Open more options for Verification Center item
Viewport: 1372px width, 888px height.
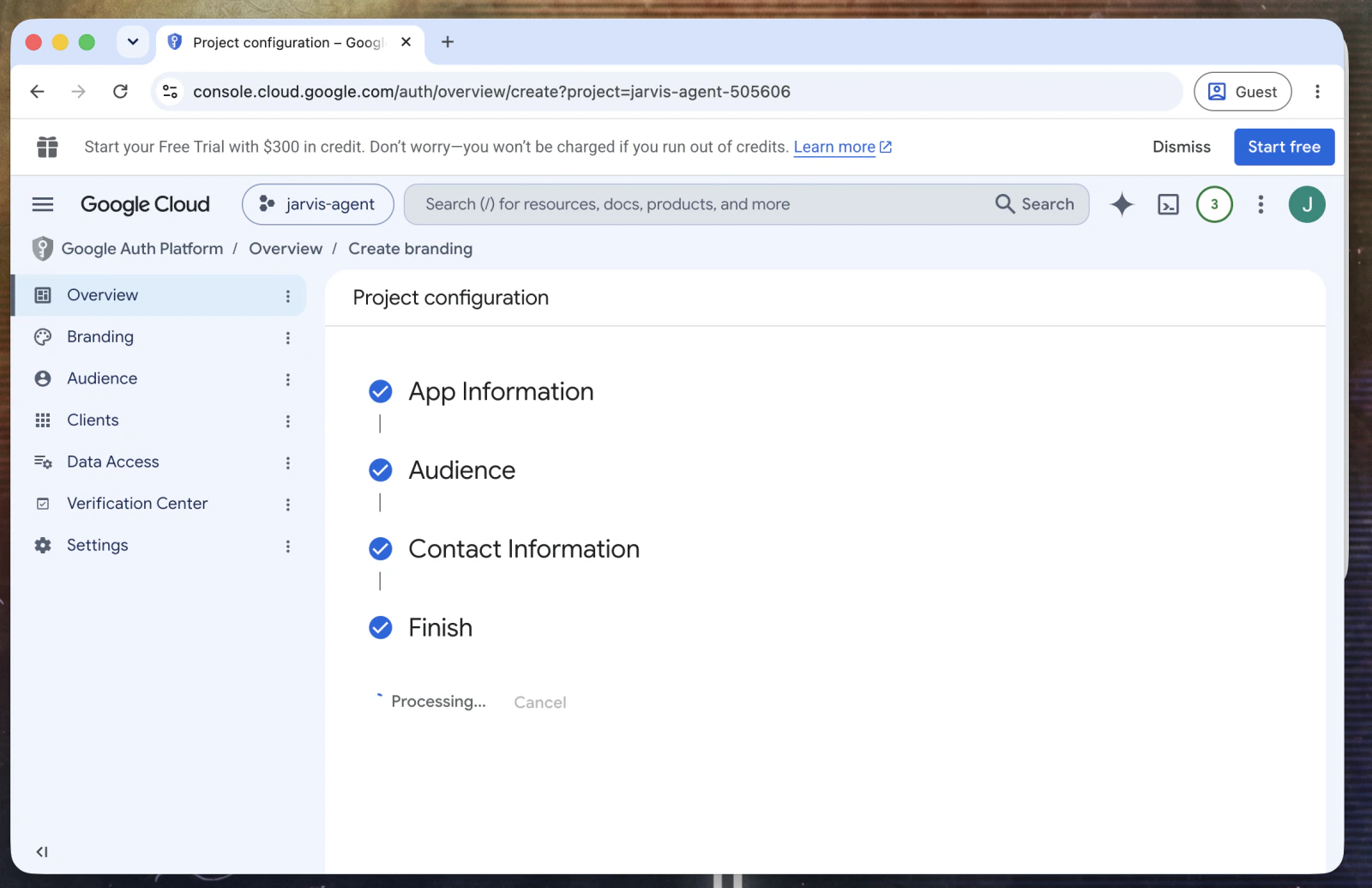(x=288, y=504)
